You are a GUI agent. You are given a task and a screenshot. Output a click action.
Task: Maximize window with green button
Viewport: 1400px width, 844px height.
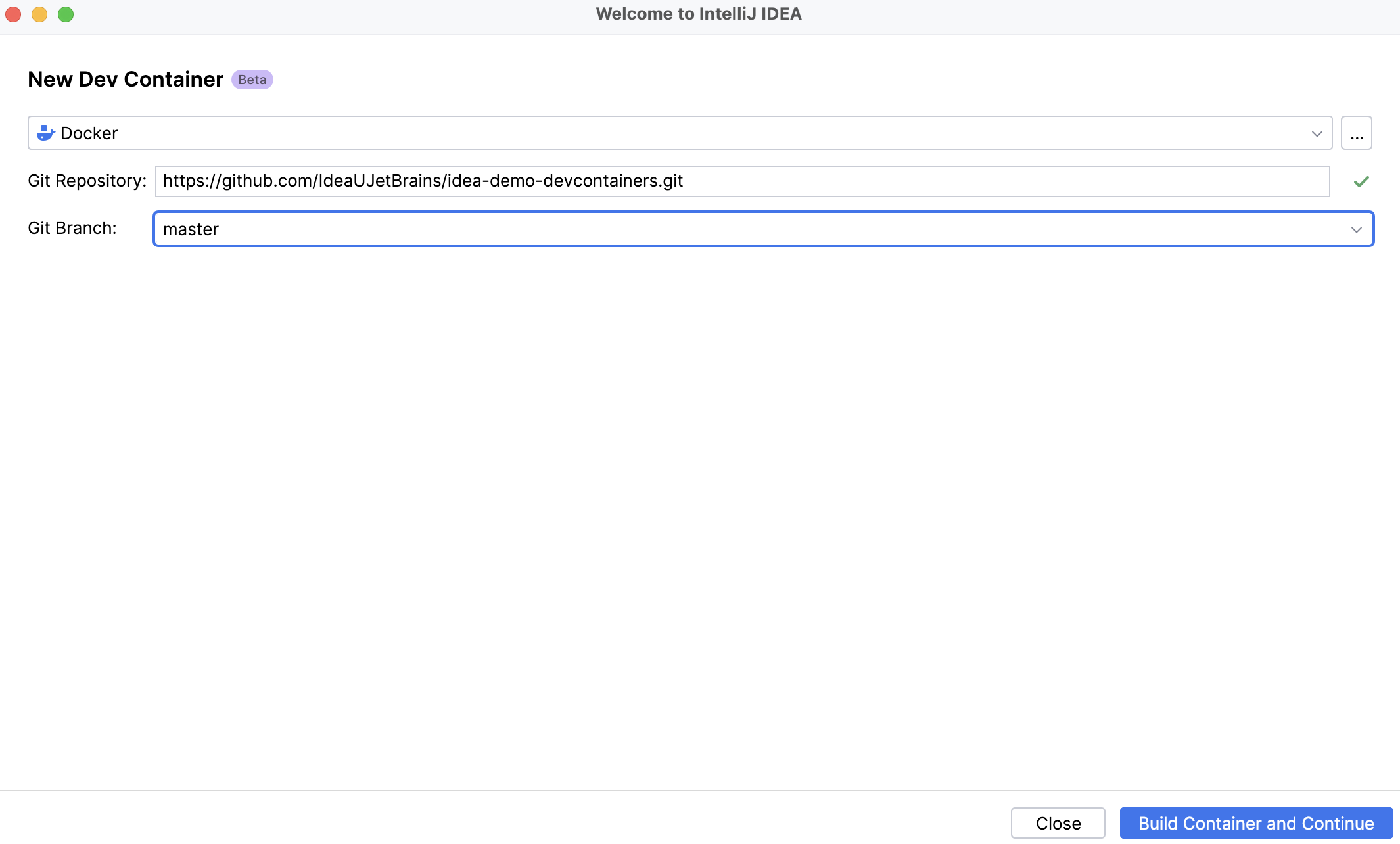click(66, 14)
